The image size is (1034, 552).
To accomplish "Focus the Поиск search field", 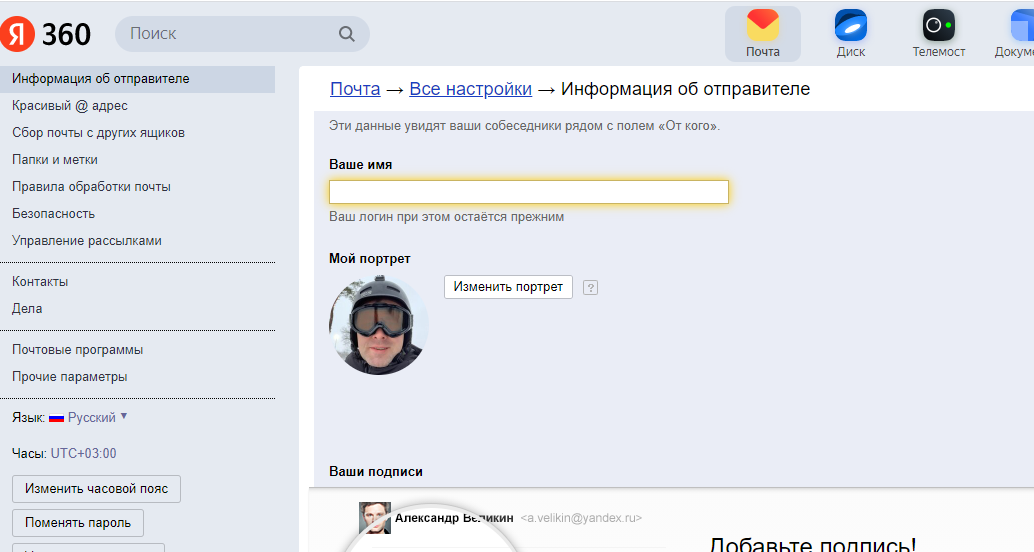I will point(242,34).
